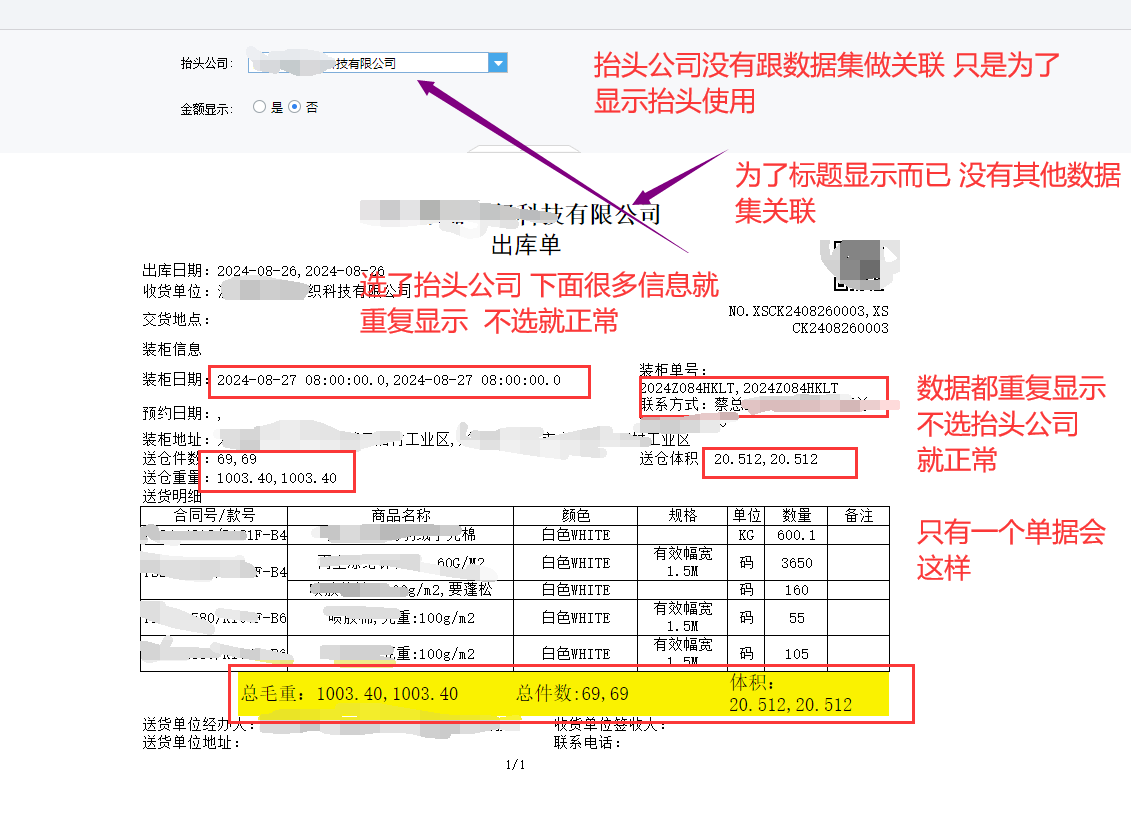Select the 否 radio button
This screenshot has height=830, width=1131.
(x=295, y=107)
